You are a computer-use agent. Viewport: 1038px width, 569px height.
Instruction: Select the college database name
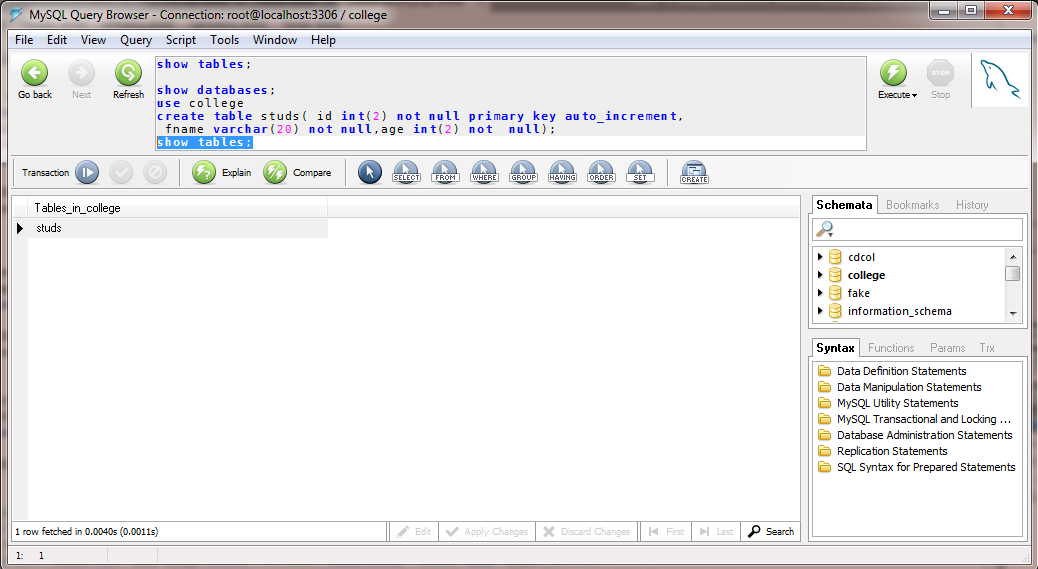pos(866,275)
